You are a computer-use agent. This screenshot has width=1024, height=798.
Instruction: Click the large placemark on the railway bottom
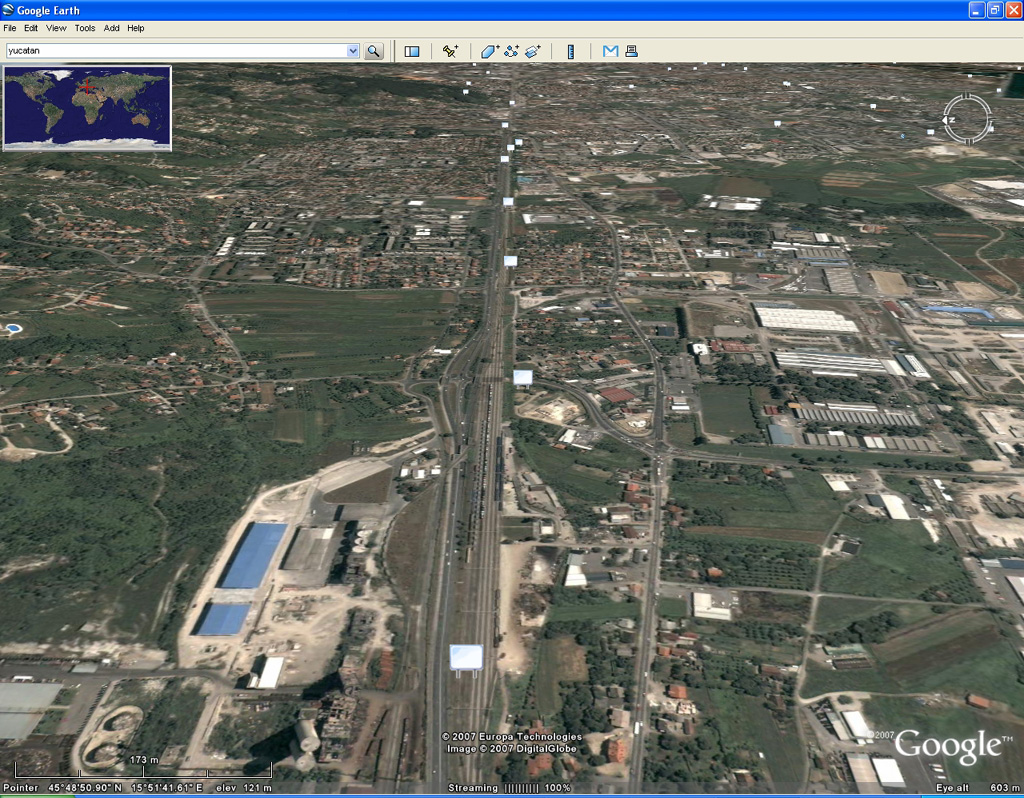coord(466,657)
